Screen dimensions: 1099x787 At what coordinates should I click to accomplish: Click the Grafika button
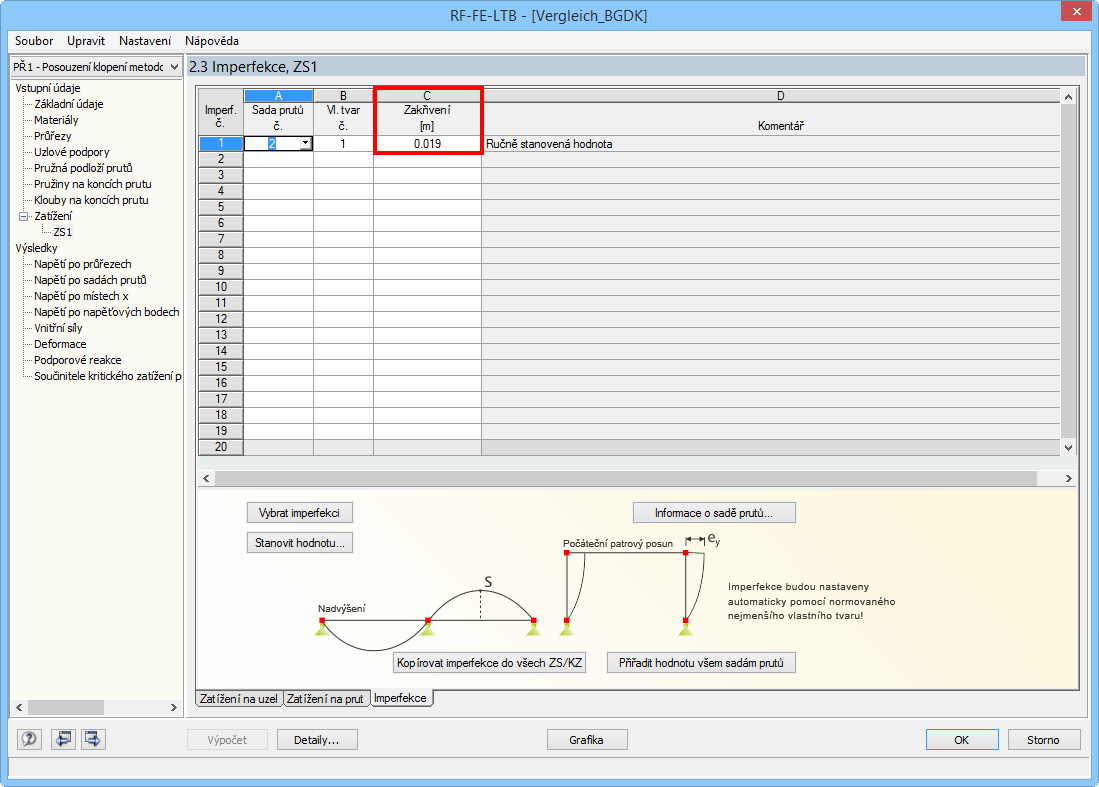point(587,740)
